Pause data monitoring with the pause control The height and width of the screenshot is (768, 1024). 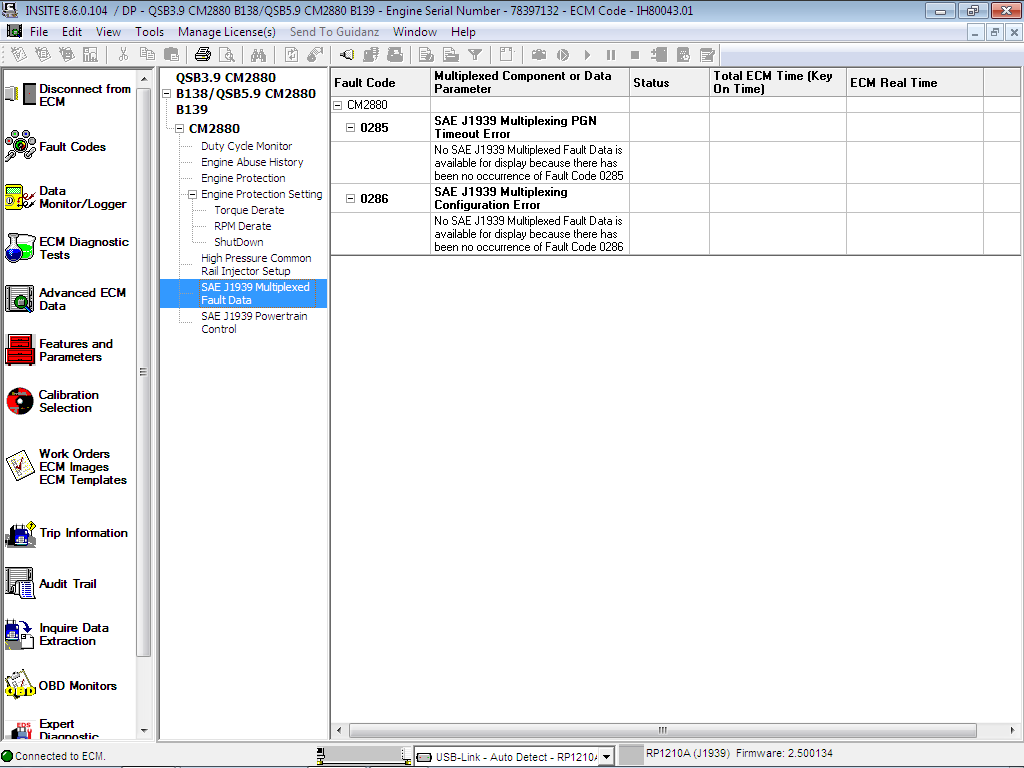(611, 56)
